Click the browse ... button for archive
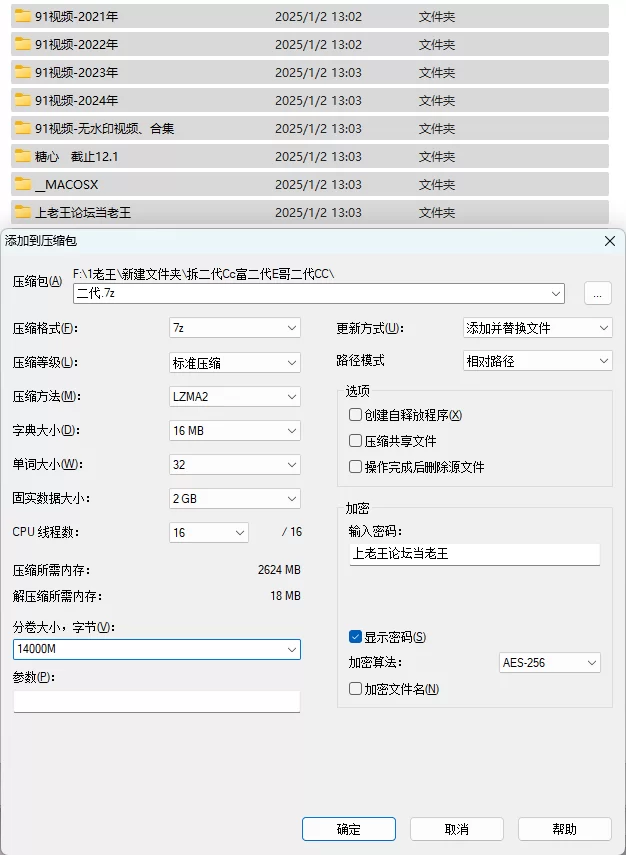 [x=598, y=293]
